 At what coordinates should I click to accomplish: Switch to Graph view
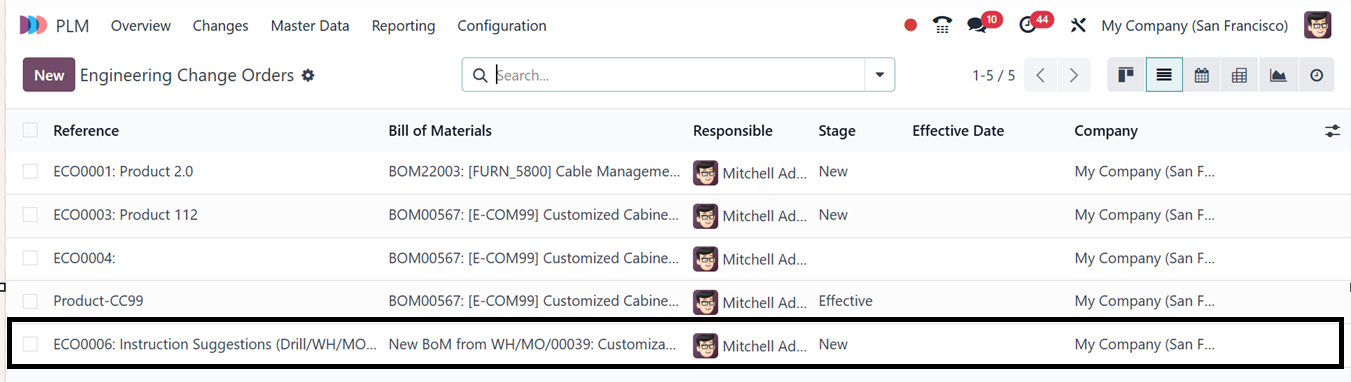[1278, 75]
